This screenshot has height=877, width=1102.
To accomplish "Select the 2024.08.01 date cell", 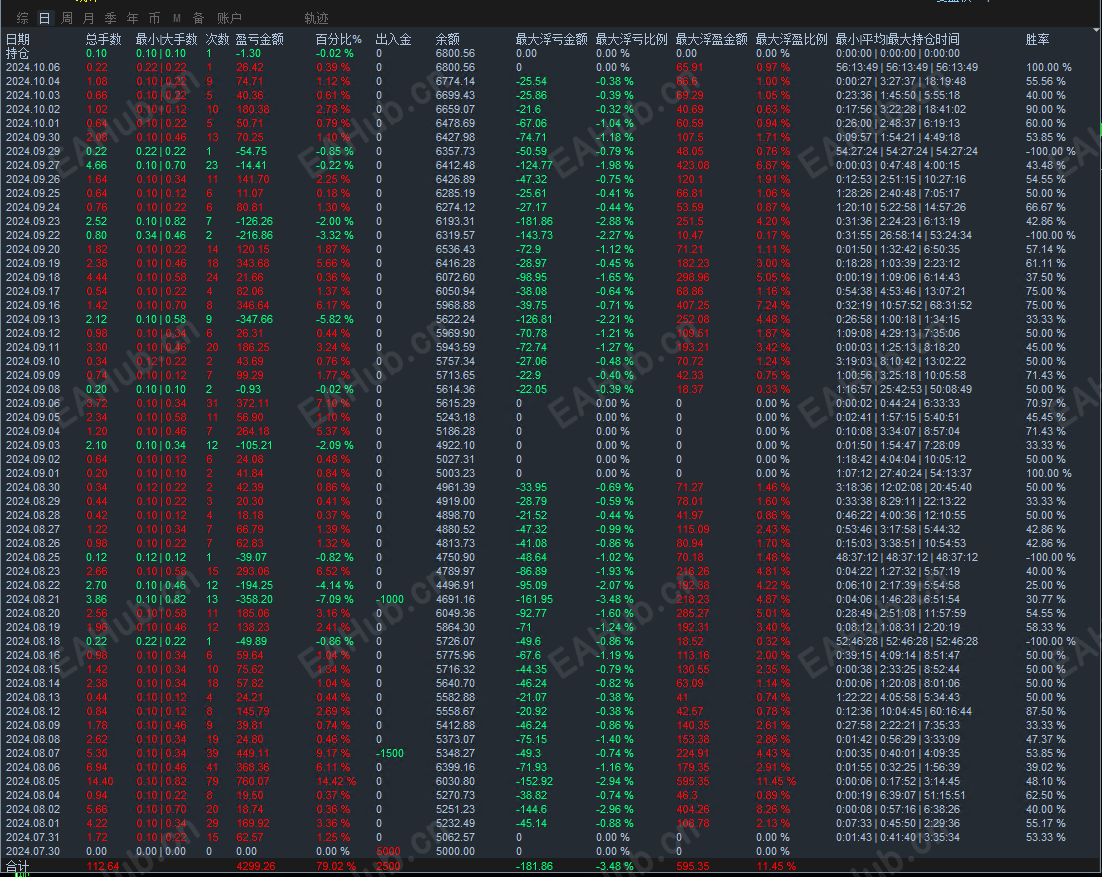I will [x=33, y=824].
